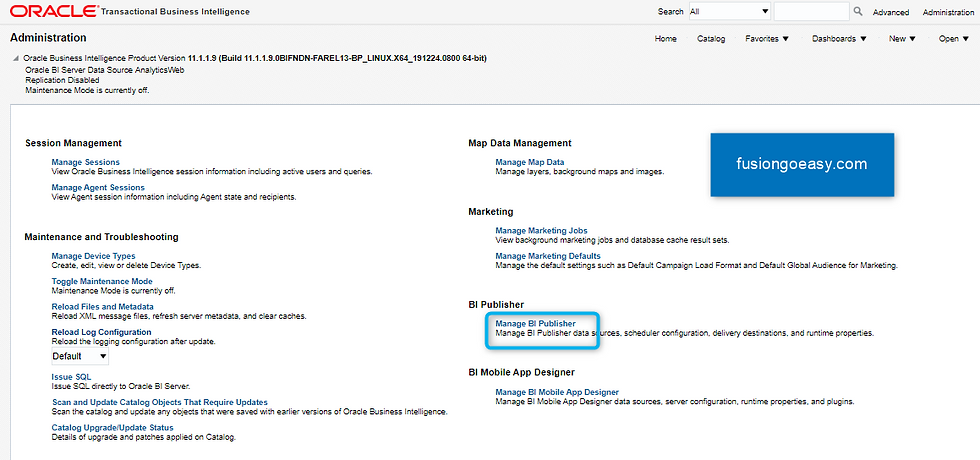Click the Reload Log Configuration link
Screen dimensions: 980x460
101,332
